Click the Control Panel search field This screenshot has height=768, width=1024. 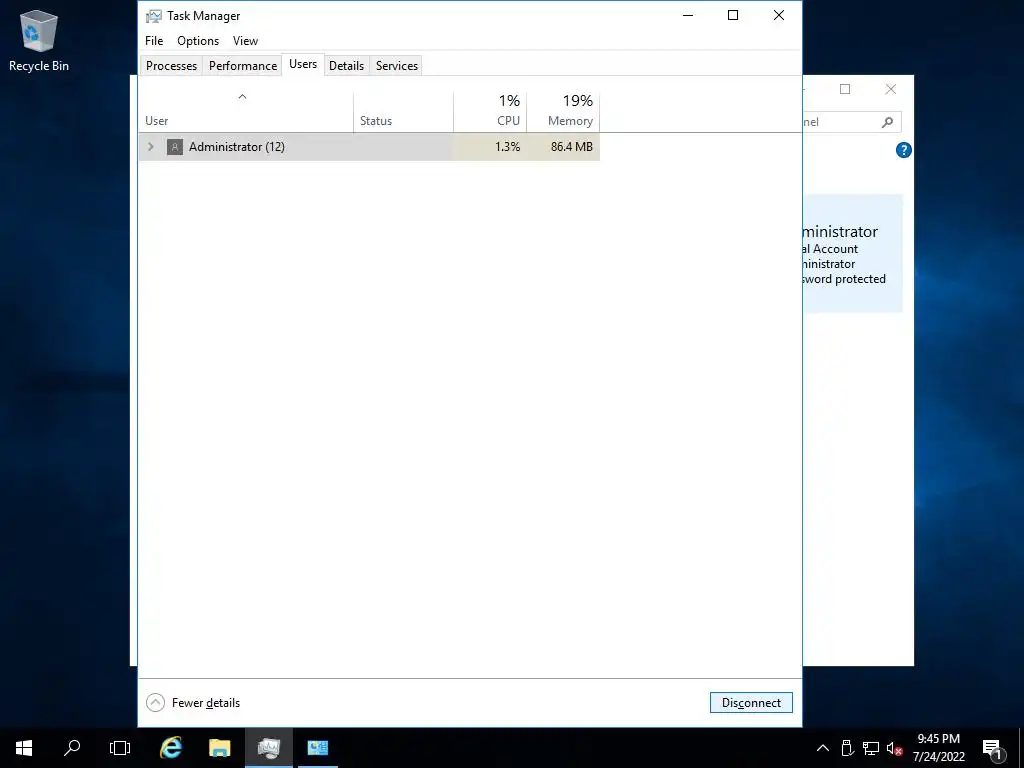pos(852,122)
